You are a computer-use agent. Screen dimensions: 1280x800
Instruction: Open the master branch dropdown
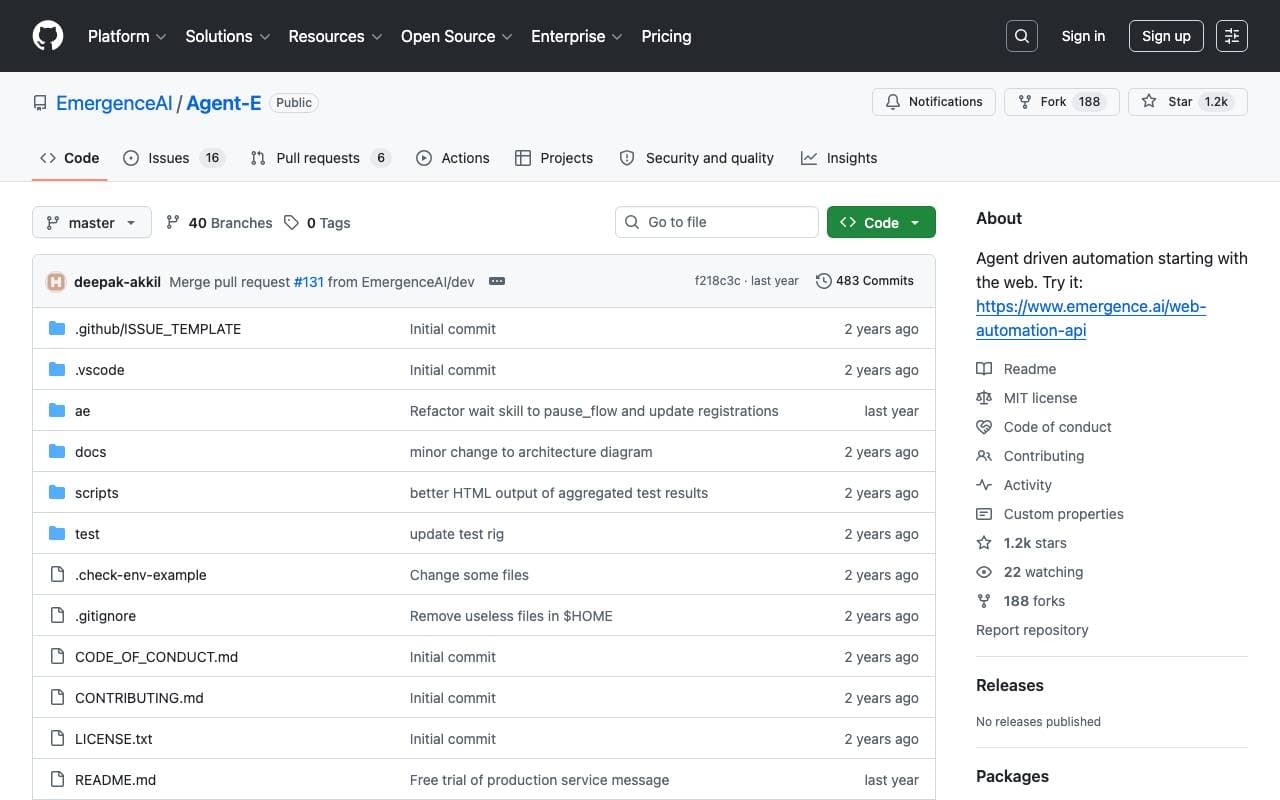pyautogui.click(x=92, y=222)
